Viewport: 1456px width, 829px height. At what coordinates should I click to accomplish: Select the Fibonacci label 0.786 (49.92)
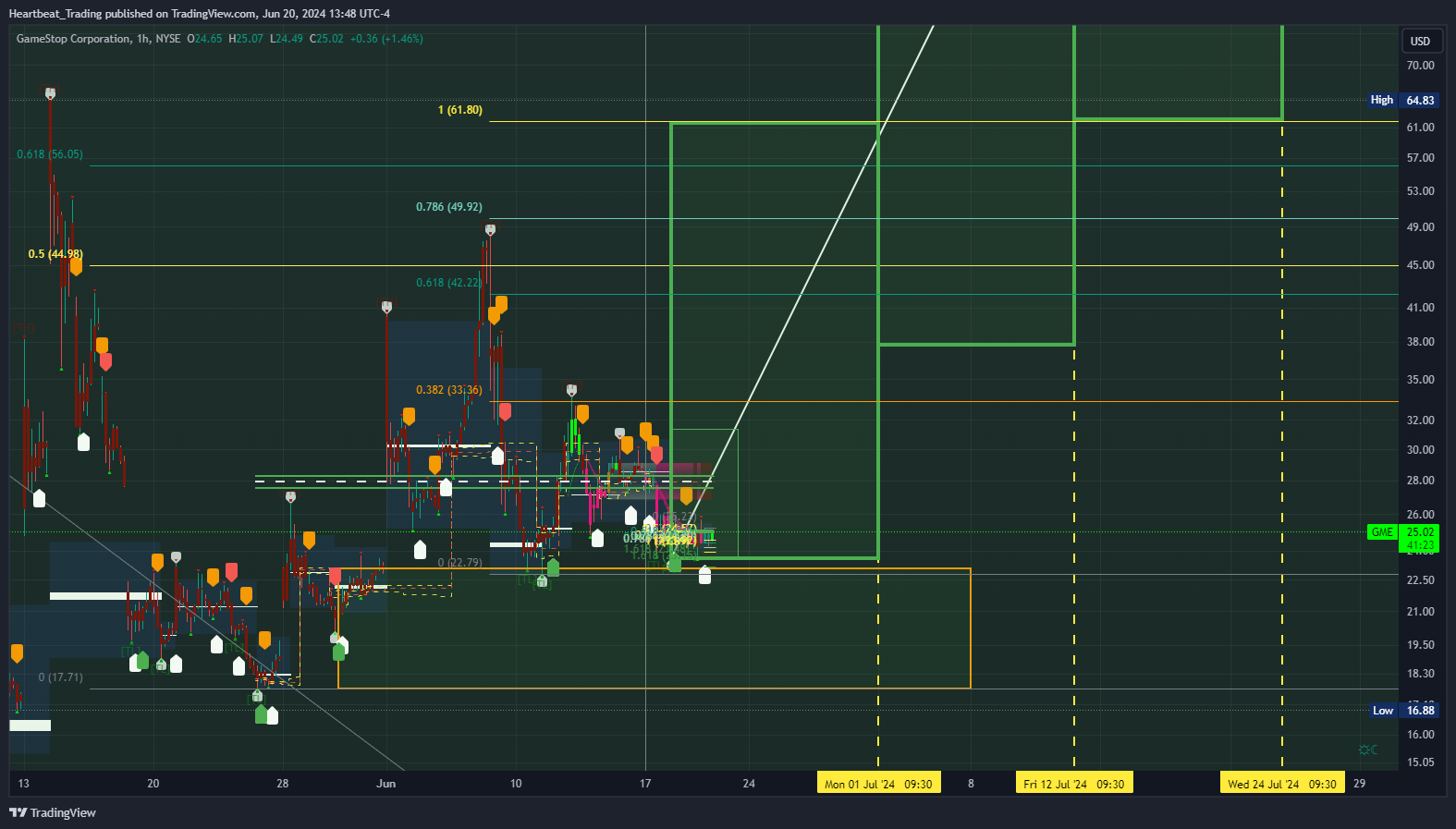click(448, 207)
